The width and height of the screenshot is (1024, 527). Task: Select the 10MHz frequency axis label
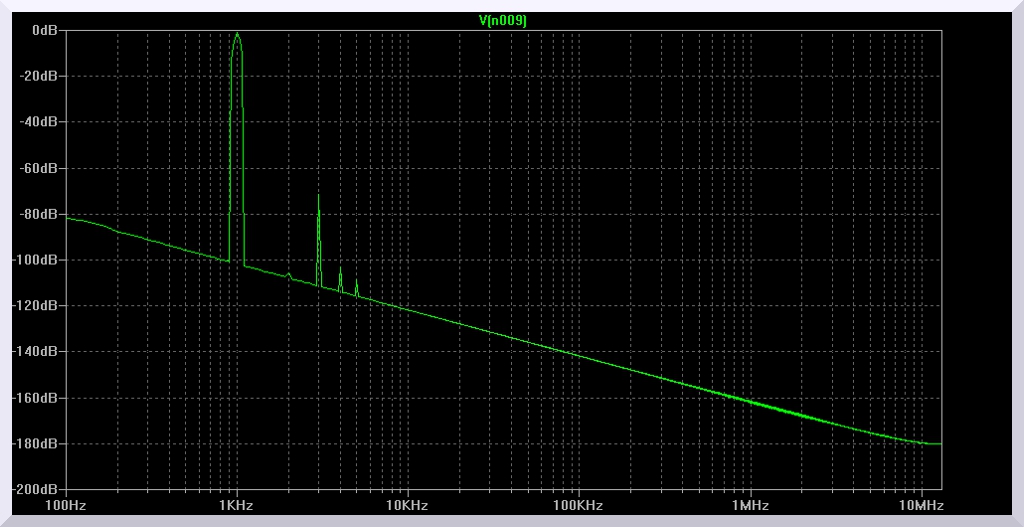point(919,506)
